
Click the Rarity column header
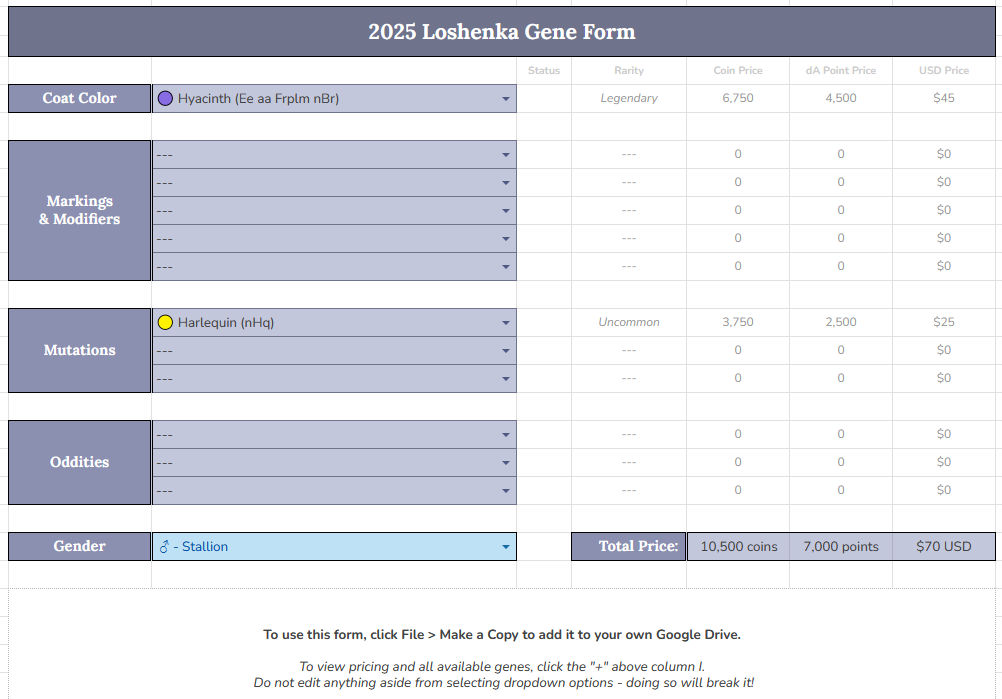click(628, 70)
